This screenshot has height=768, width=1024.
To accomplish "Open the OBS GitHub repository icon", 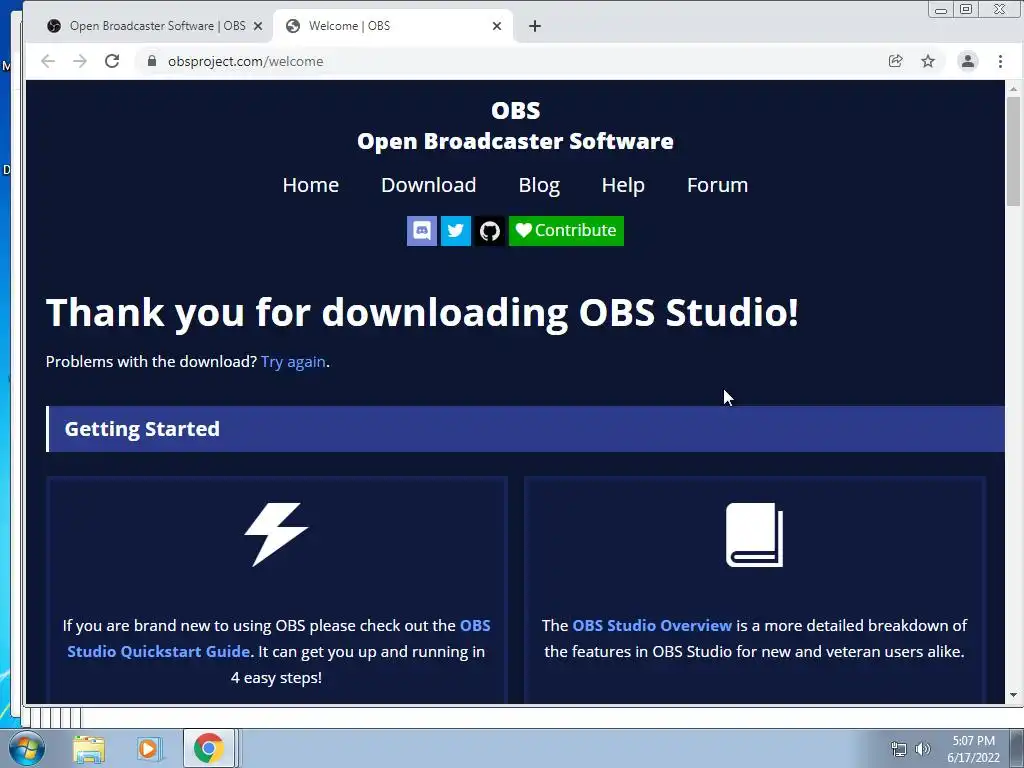I will click(x=490, y=231).
